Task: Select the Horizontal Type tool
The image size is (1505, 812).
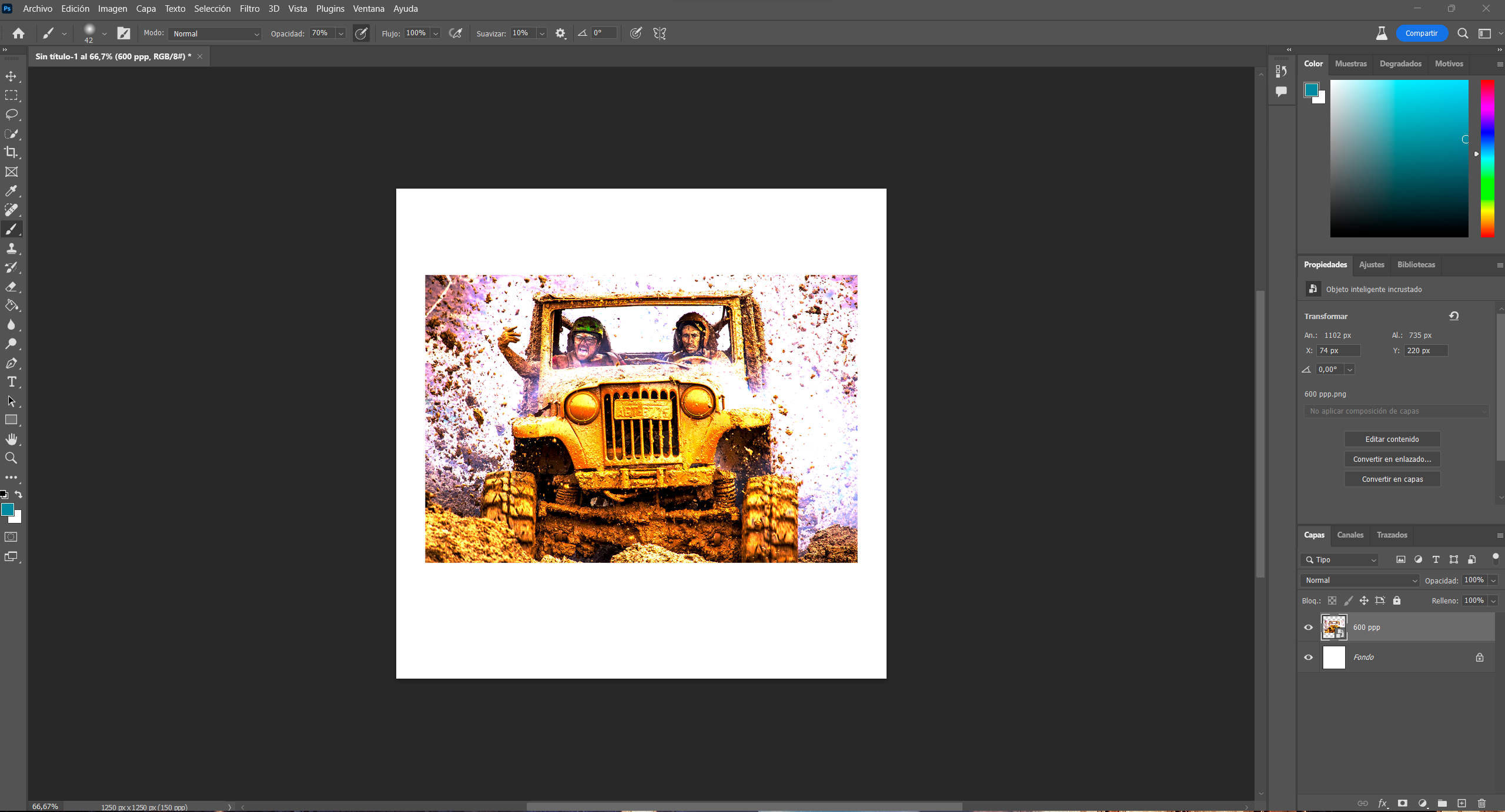Action: tap(12, 381)
